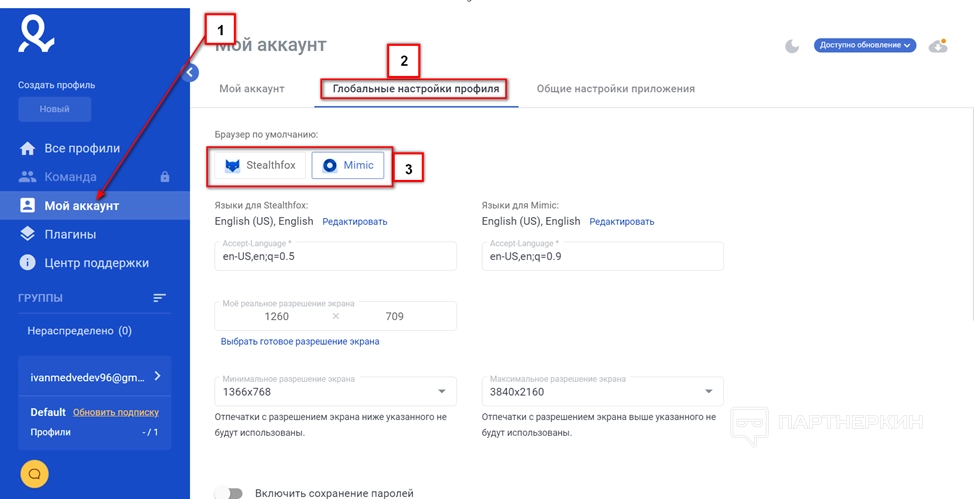Viewport: 974px width, 499px height.
Task: Click the cloud sync icon
Action: pyautogui.click(x=938, y=46)
